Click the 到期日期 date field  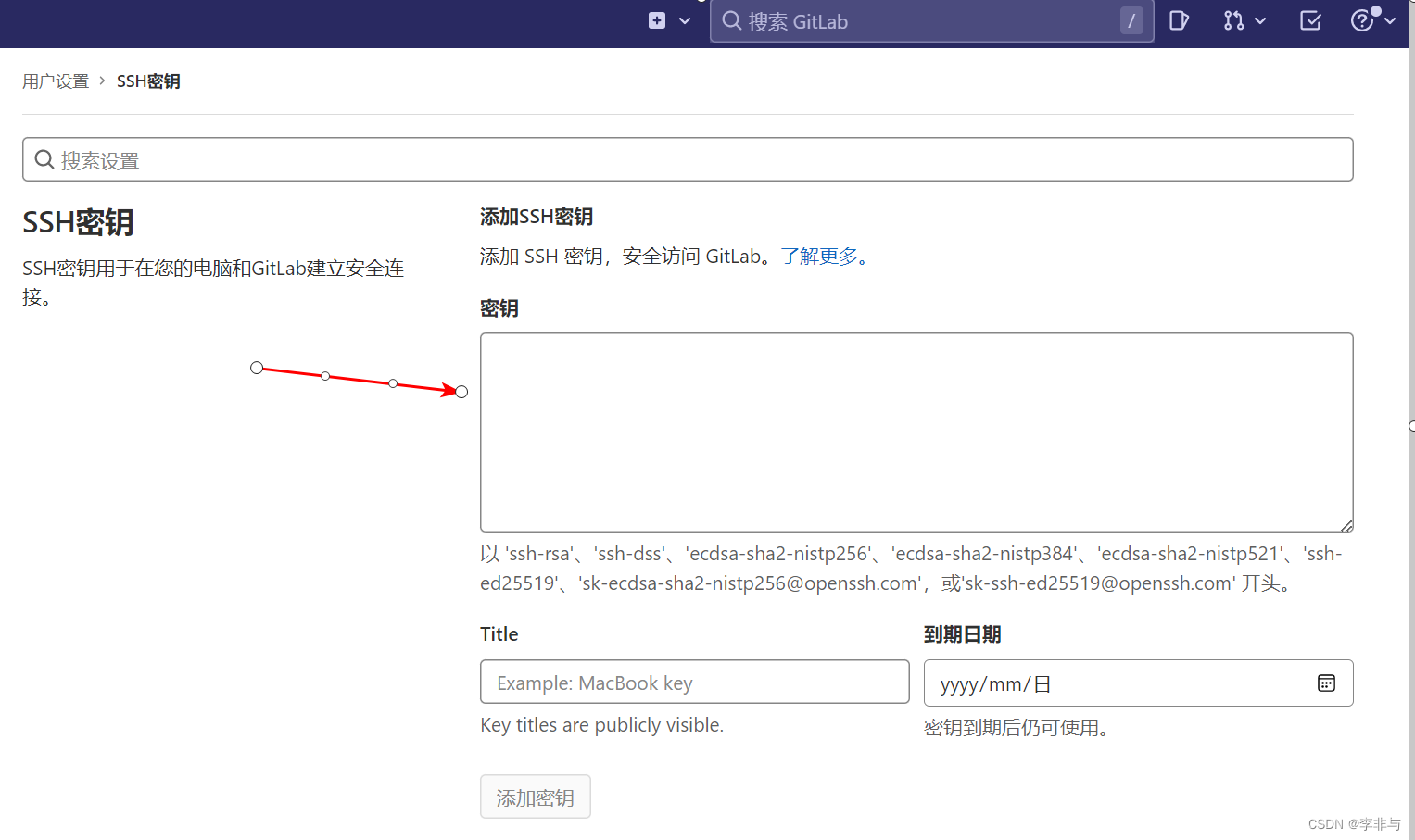(1138, 683)
